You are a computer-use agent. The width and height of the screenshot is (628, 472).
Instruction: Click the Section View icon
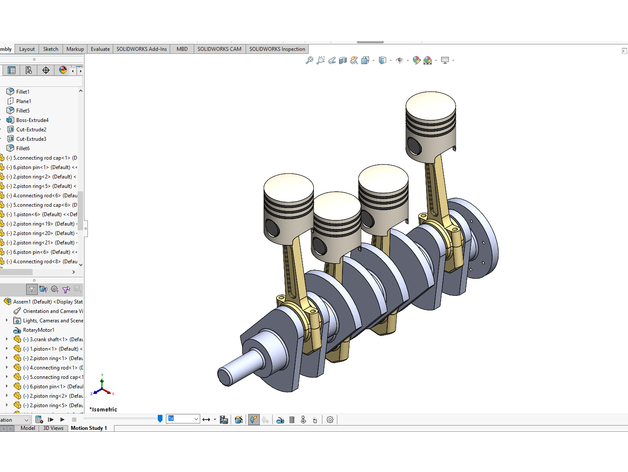[x=343, y=60]
